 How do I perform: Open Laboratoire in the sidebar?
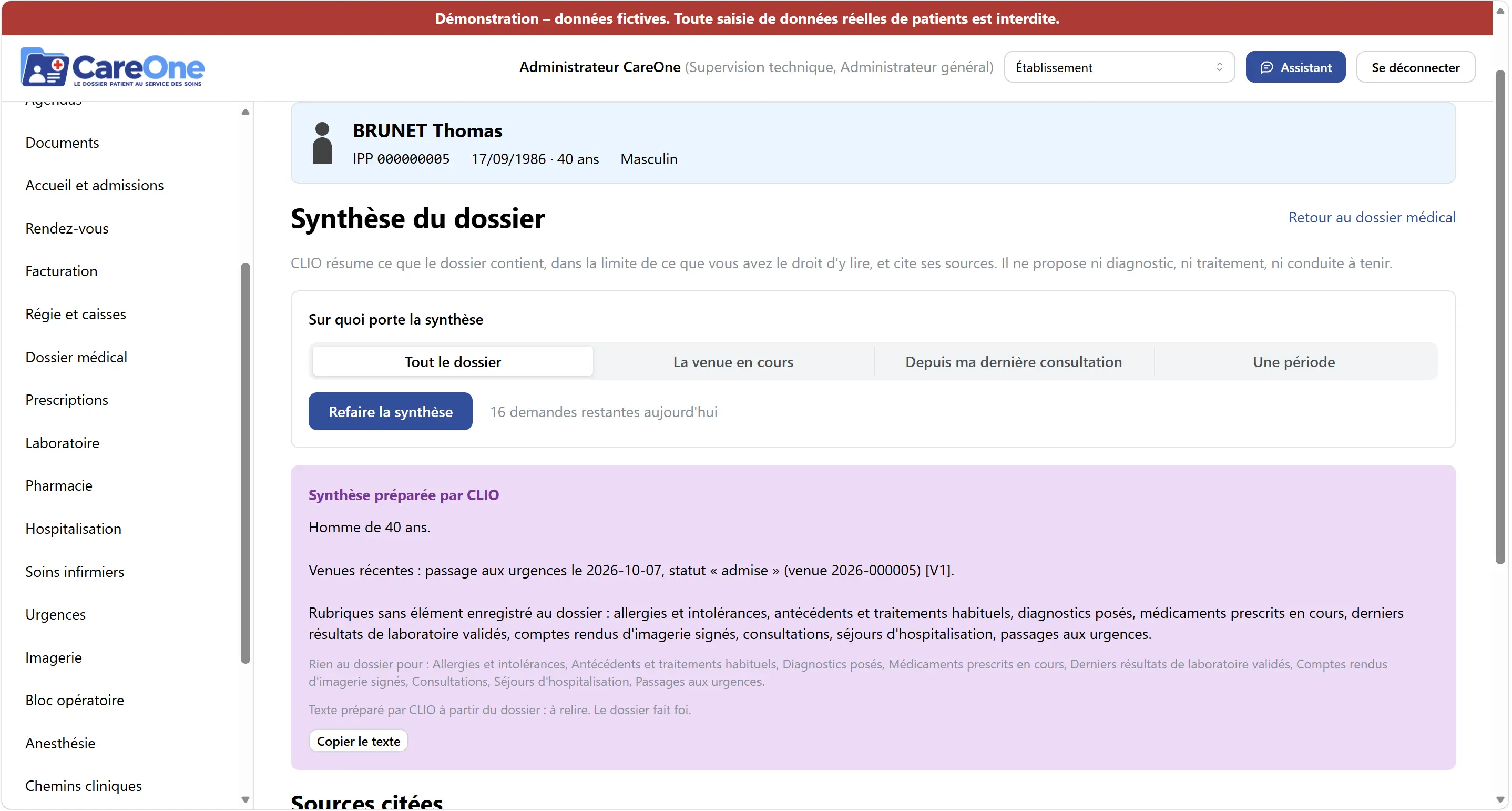(62, 443)
